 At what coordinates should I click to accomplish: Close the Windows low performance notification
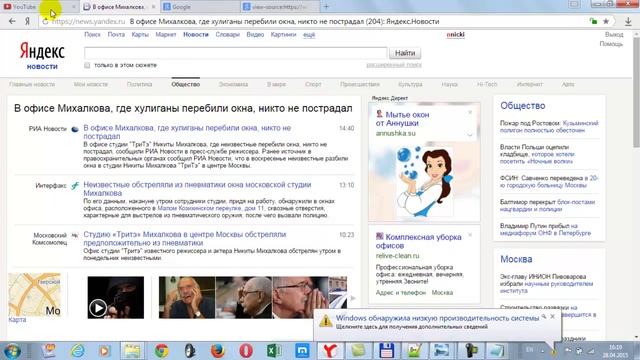[x=553, y=316]
